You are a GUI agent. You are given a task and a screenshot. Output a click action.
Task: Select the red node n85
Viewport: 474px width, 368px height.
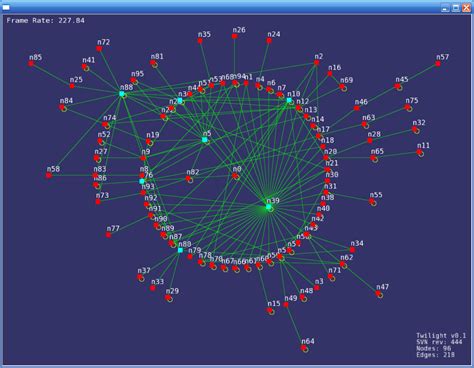click(x=31, y=63)
